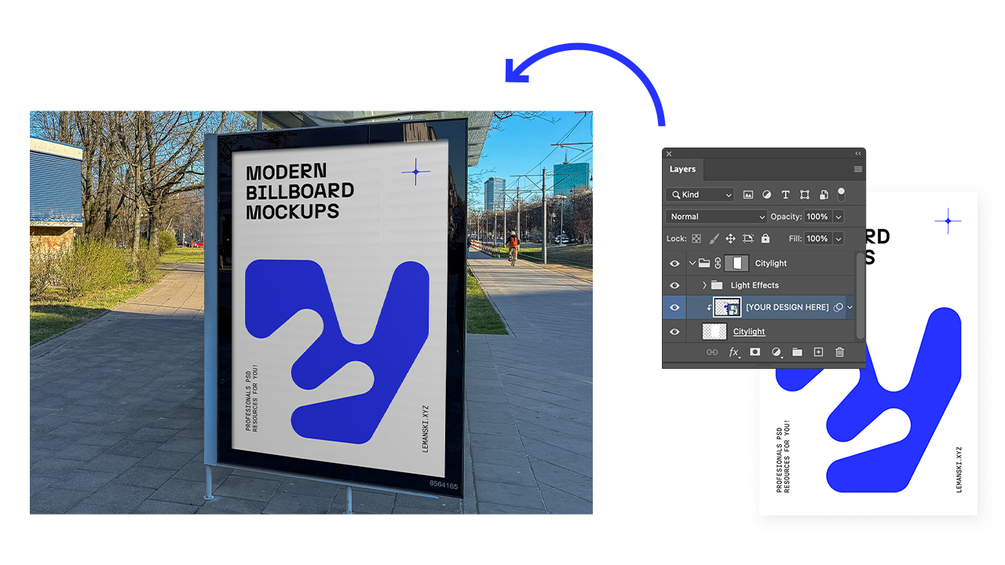Create a new layer plus icon
The width and height of the screenshot is (1005, 565).
pyautogui.click(x=818, y=352)
